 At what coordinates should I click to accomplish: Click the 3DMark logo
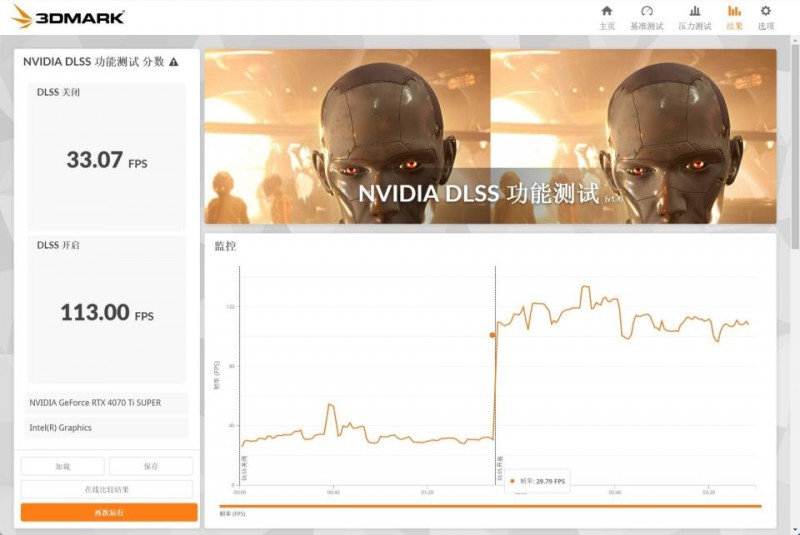pyautogui.click(x=67, y=17)
